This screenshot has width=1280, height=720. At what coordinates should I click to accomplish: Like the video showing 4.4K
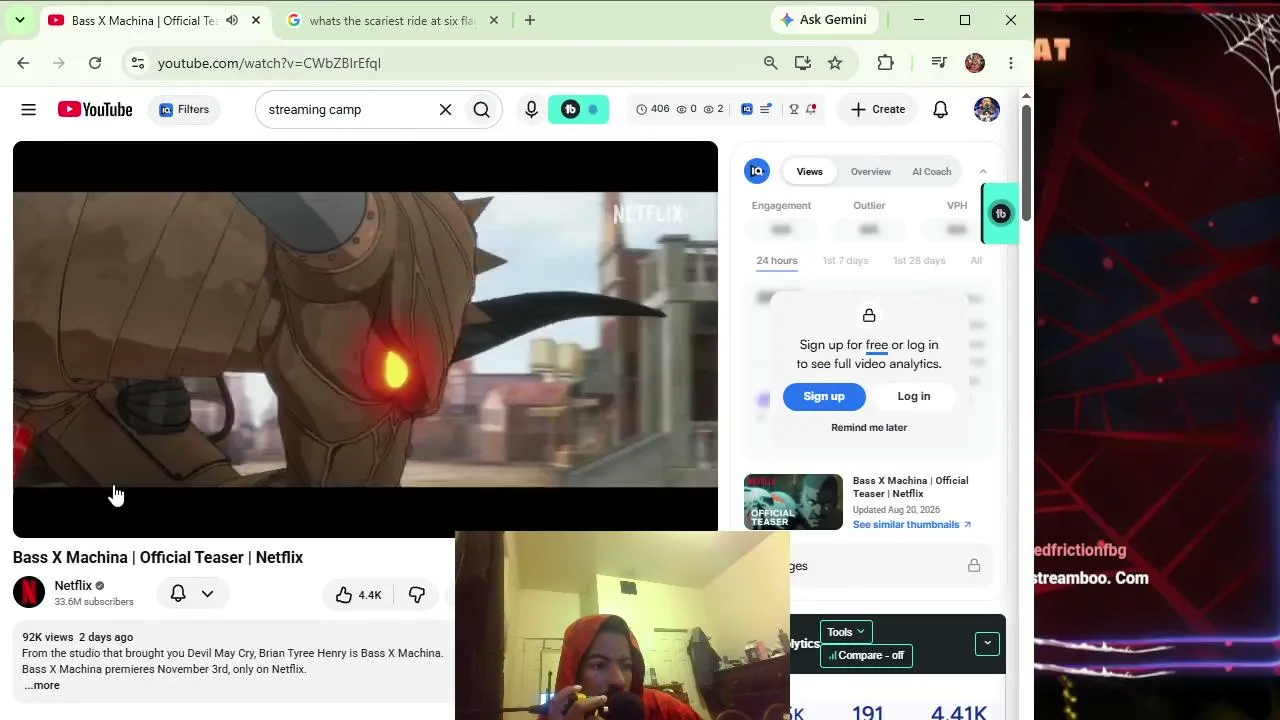[x=359, y=595]
